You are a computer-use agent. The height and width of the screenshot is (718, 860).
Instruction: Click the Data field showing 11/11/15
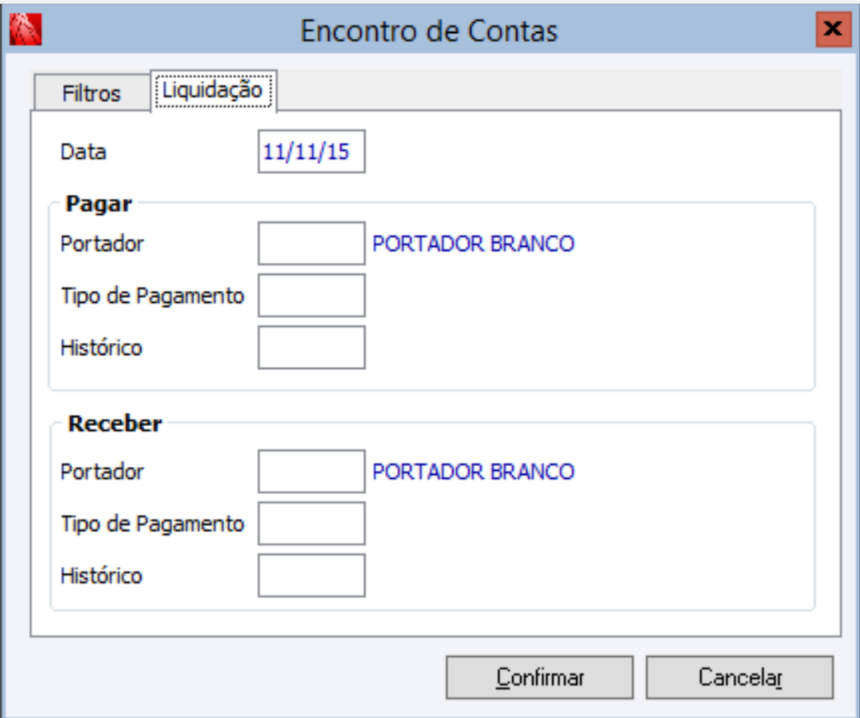(x=311, y=152)
